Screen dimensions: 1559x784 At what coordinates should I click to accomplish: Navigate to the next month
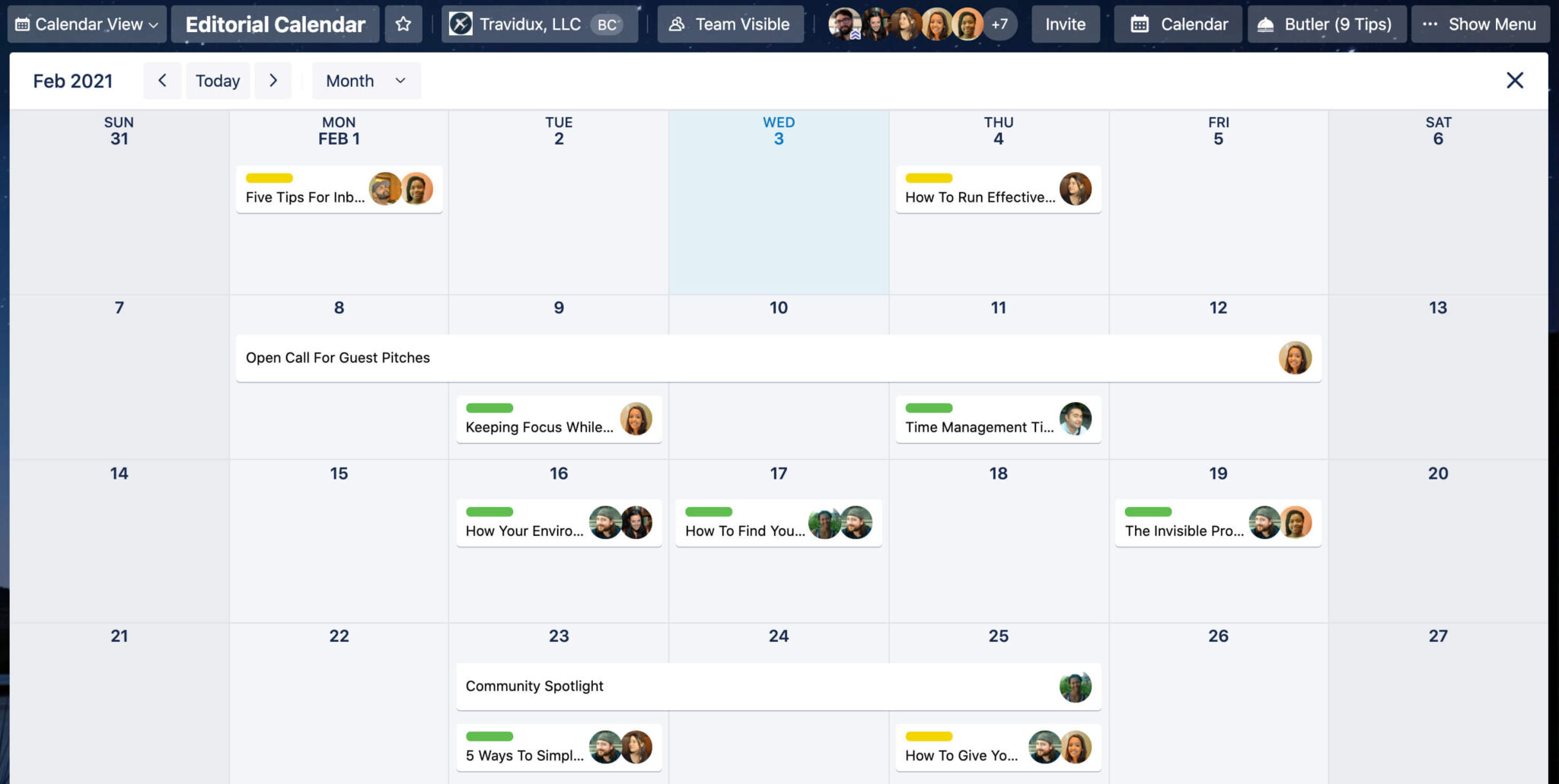tap(273, 80)
